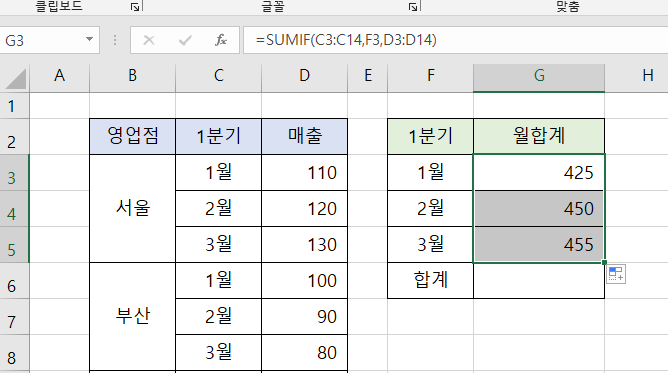Click cell C8 containing 3월

pyautogui.click(x=219, y=353)
